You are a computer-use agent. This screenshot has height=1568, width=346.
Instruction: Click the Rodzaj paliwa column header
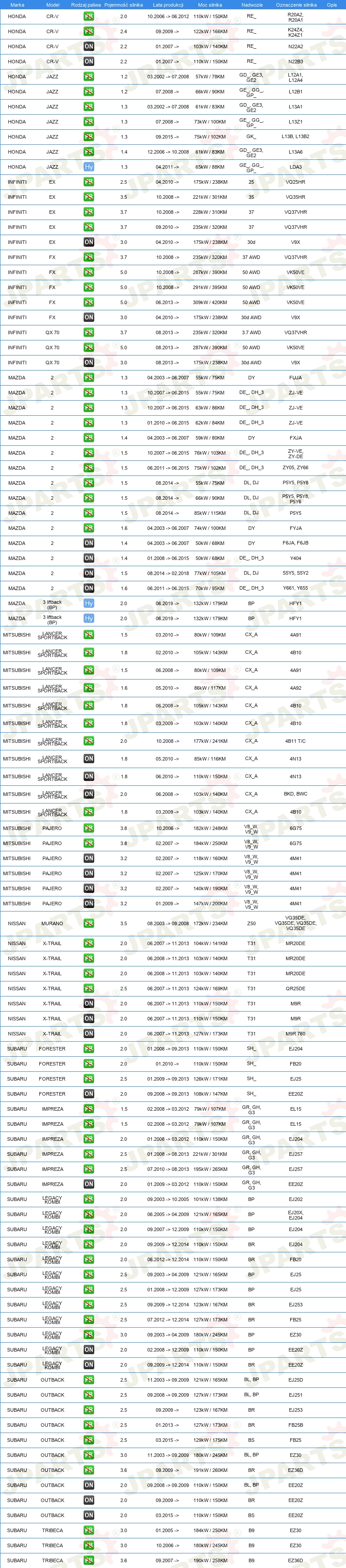click(x=86, y=5)
